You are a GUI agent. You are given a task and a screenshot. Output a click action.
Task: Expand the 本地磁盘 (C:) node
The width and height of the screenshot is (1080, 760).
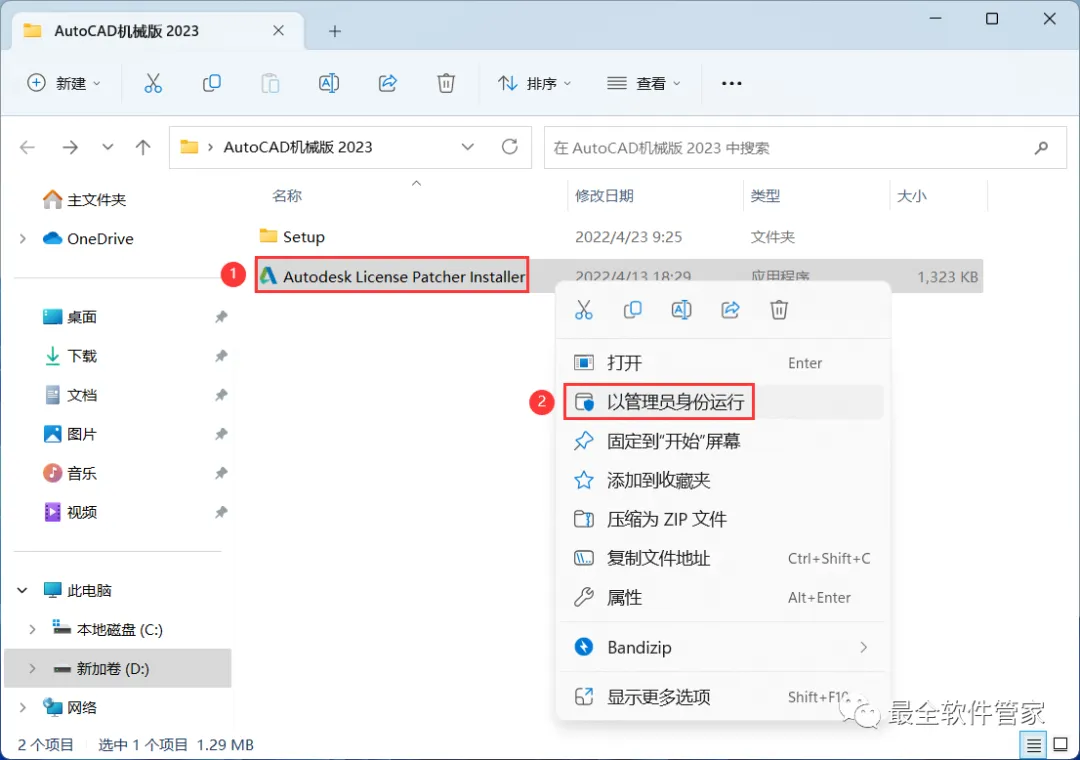(32, 629)
